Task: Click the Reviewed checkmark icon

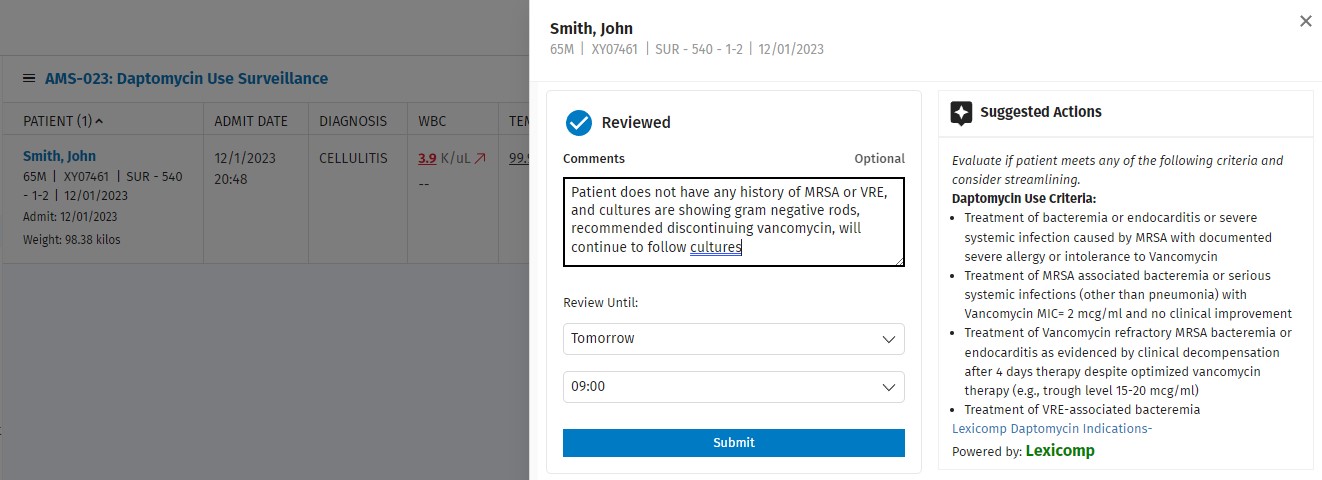Action: (579, 123)
